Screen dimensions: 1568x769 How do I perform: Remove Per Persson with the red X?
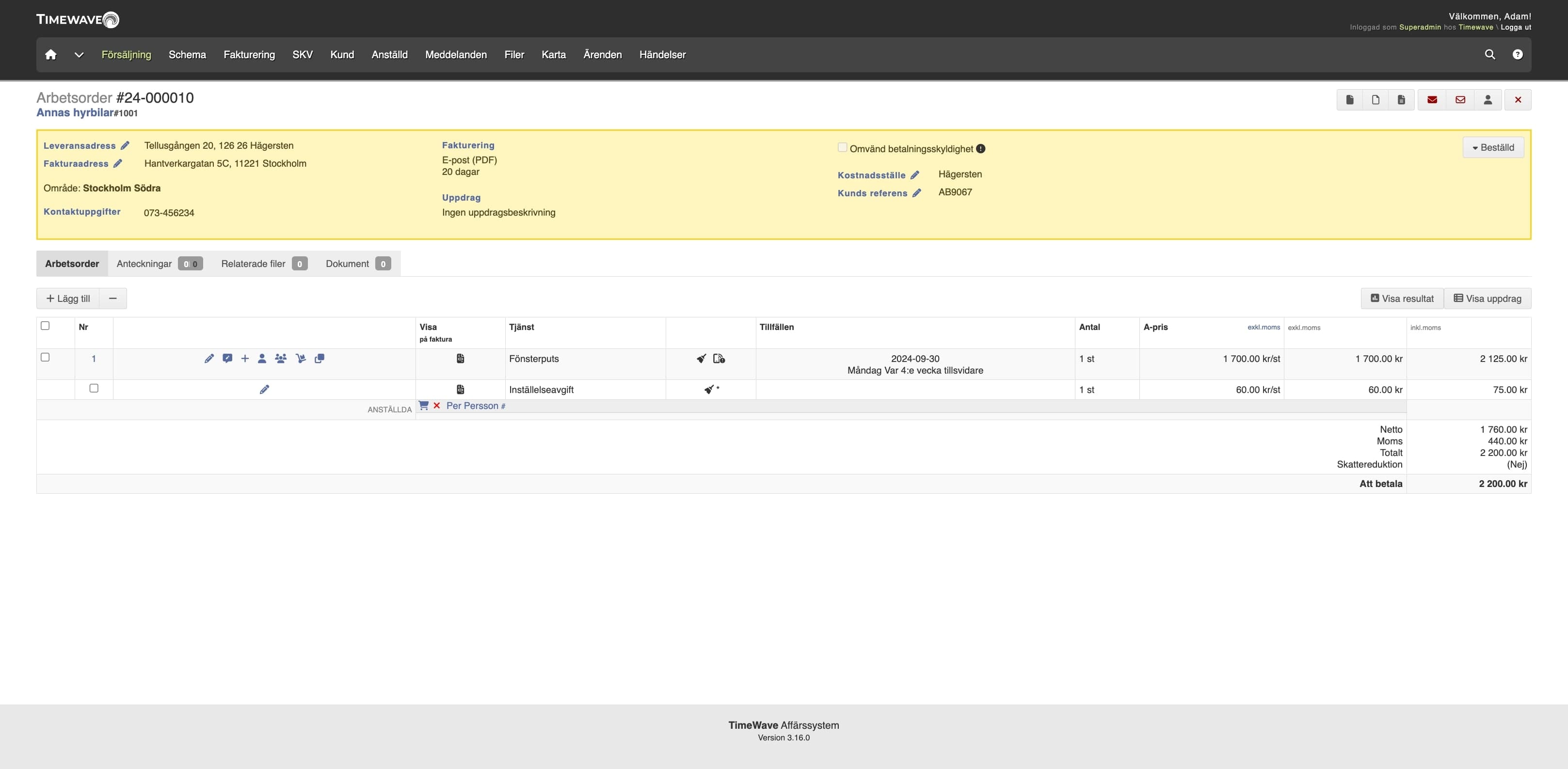point(436,406)
